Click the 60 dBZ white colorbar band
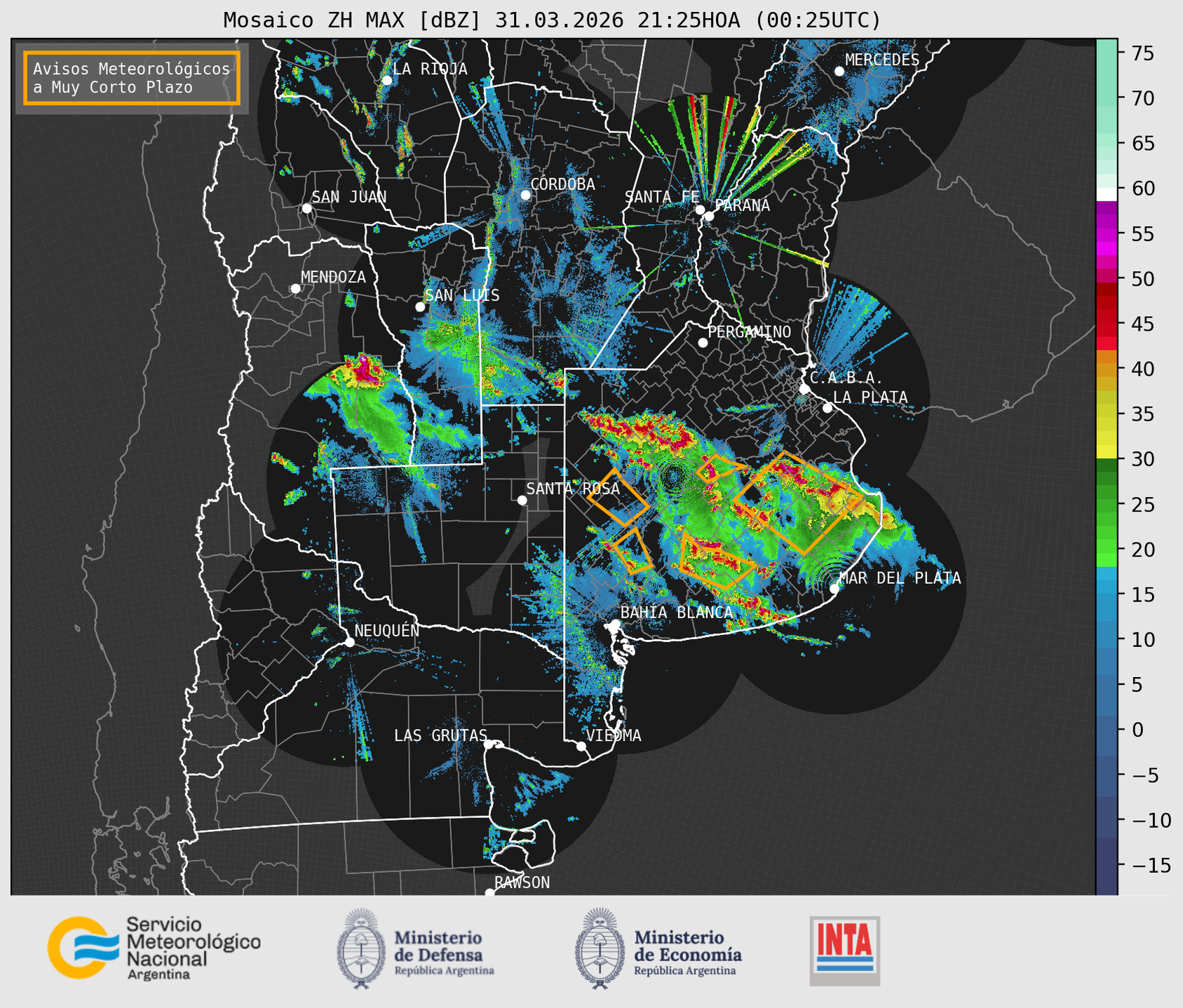This screenshot has height=1008, width=1183. pyautogui.click(x=1107, y=193)
